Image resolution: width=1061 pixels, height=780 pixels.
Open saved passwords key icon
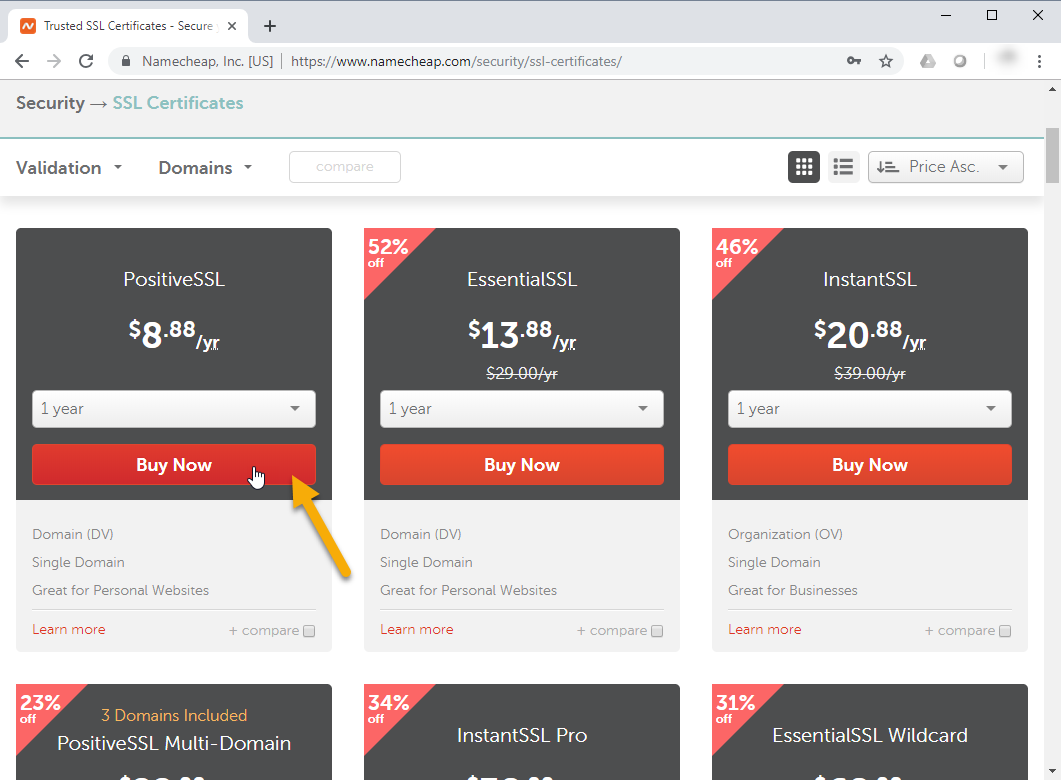tap(854, 62)
